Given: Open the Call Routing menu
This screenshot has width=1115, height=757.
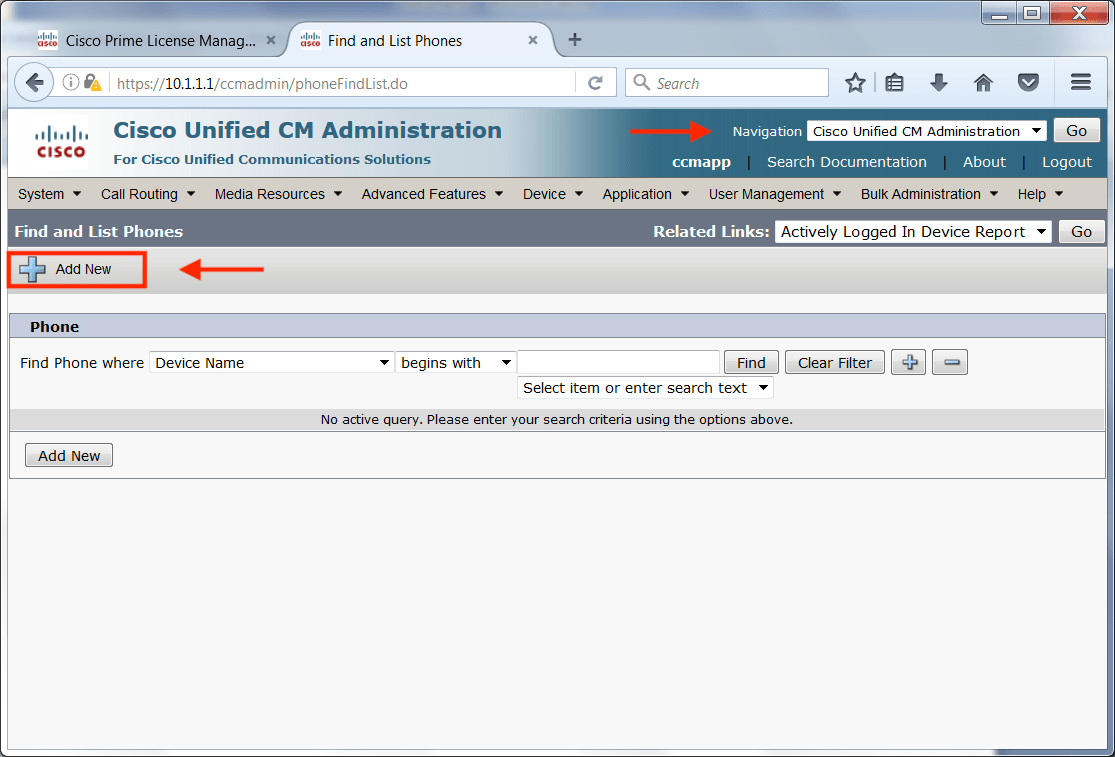Looking at the screenshot, I should point(148,194).
